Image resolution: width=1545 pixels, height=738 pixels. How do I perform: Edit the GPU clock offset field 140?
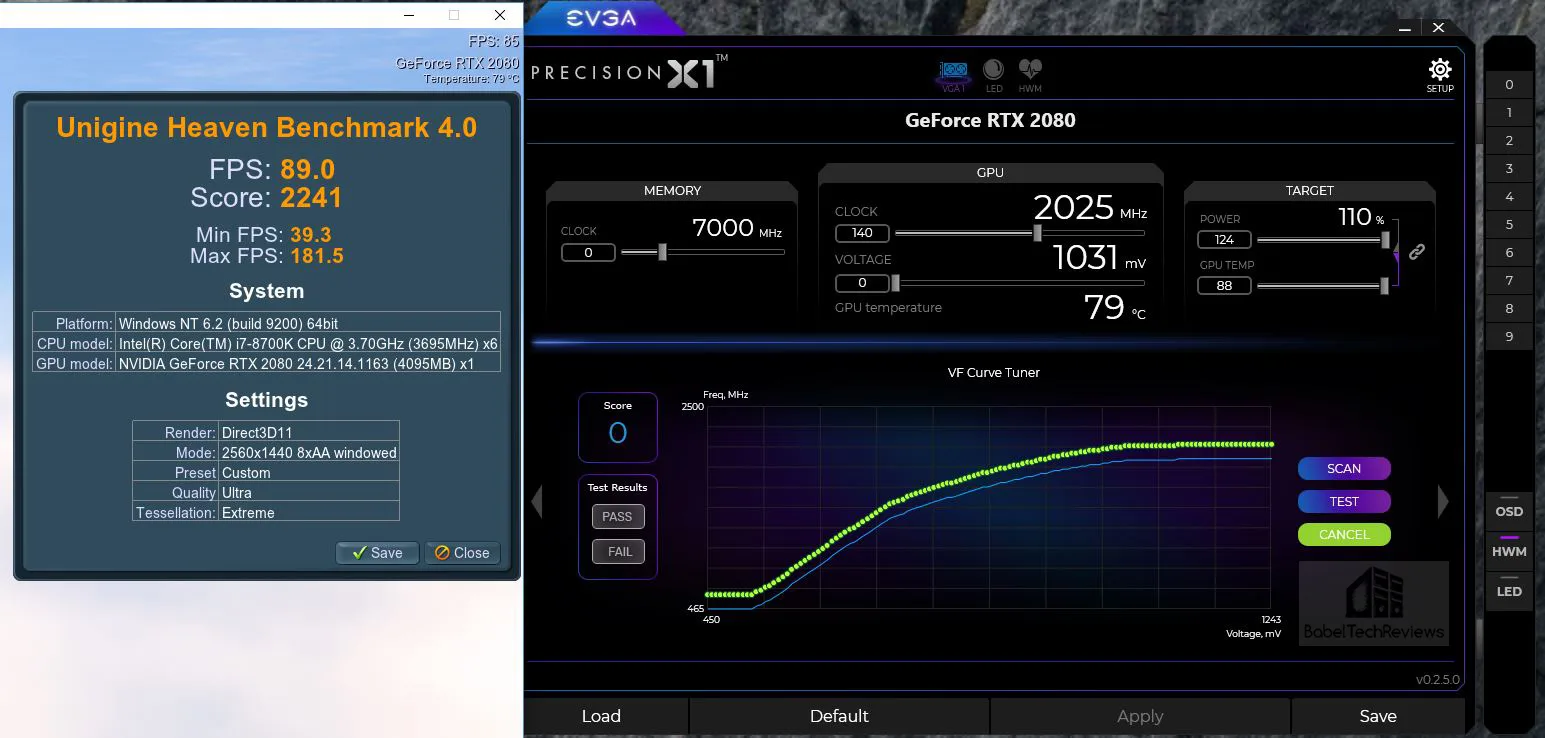point(862,233)
